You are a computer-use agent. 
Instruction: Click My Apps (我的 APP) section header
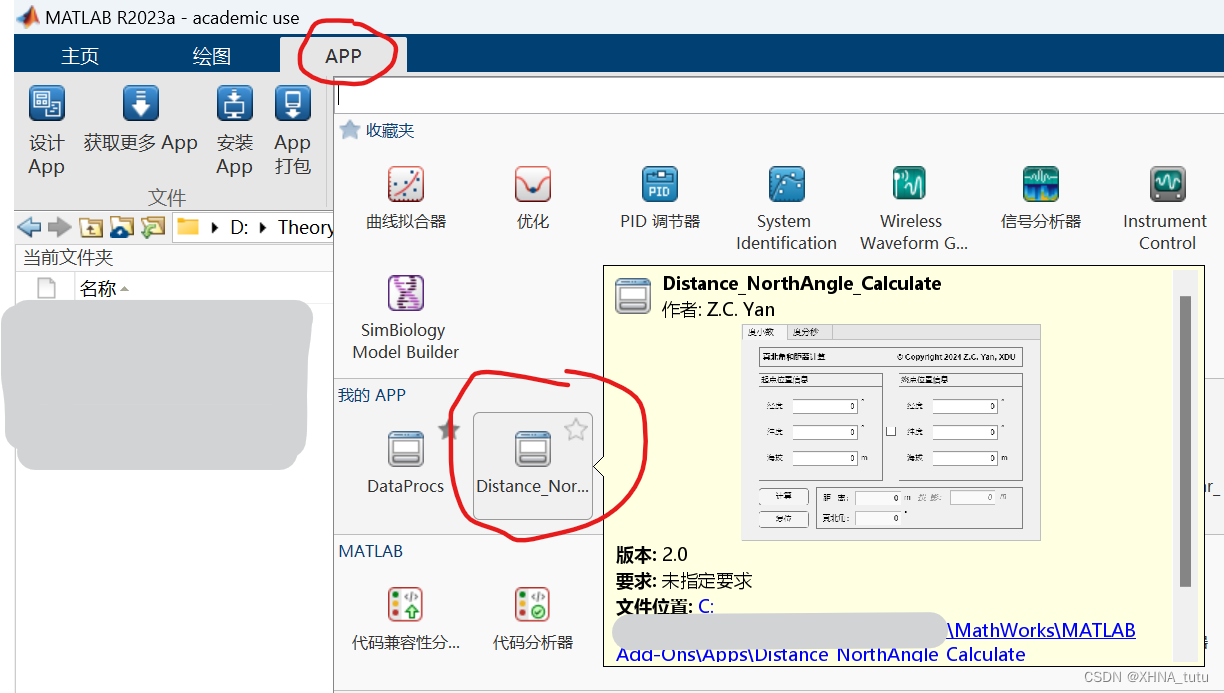coord(371,395)
